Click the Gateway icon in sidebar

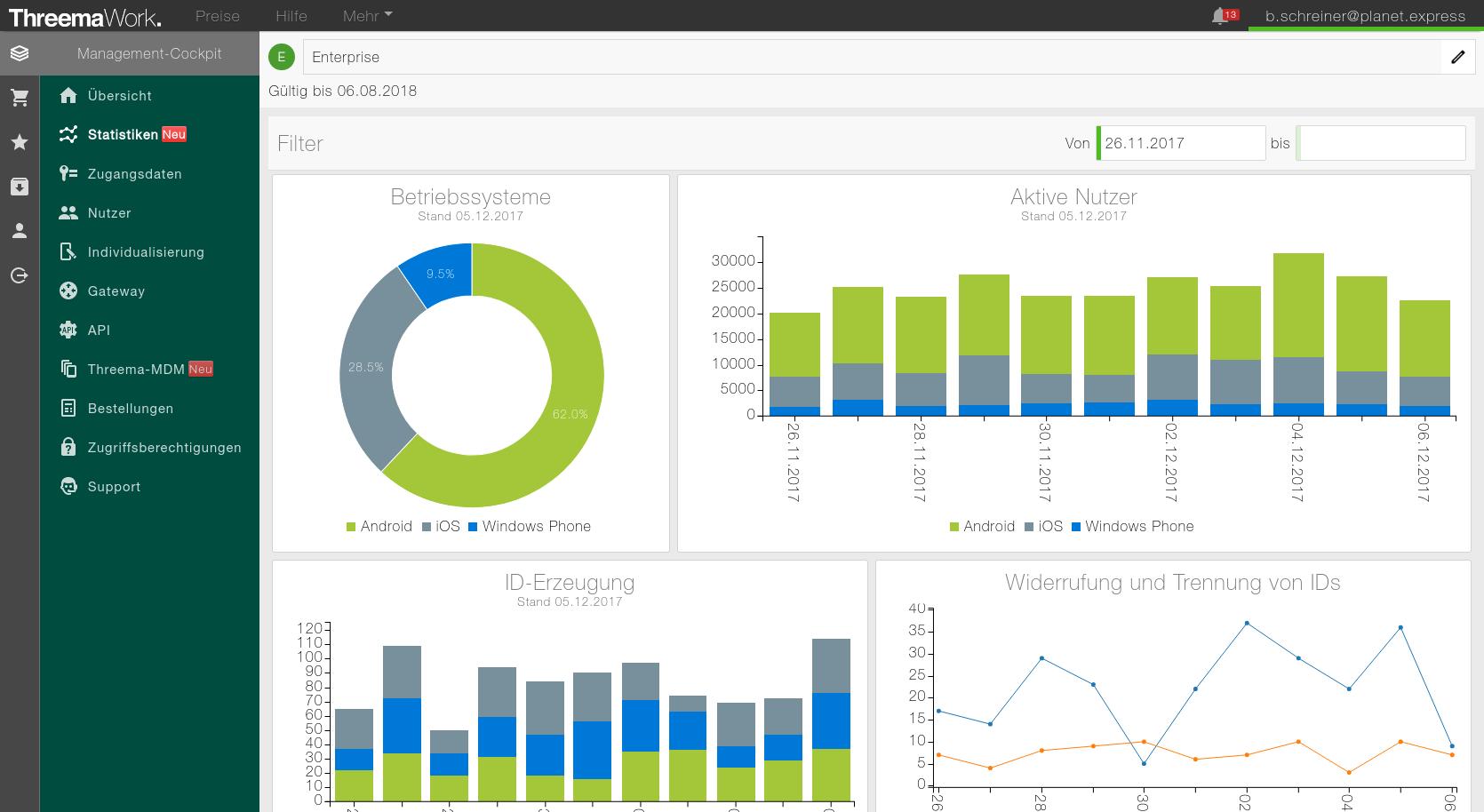(68, 291)
